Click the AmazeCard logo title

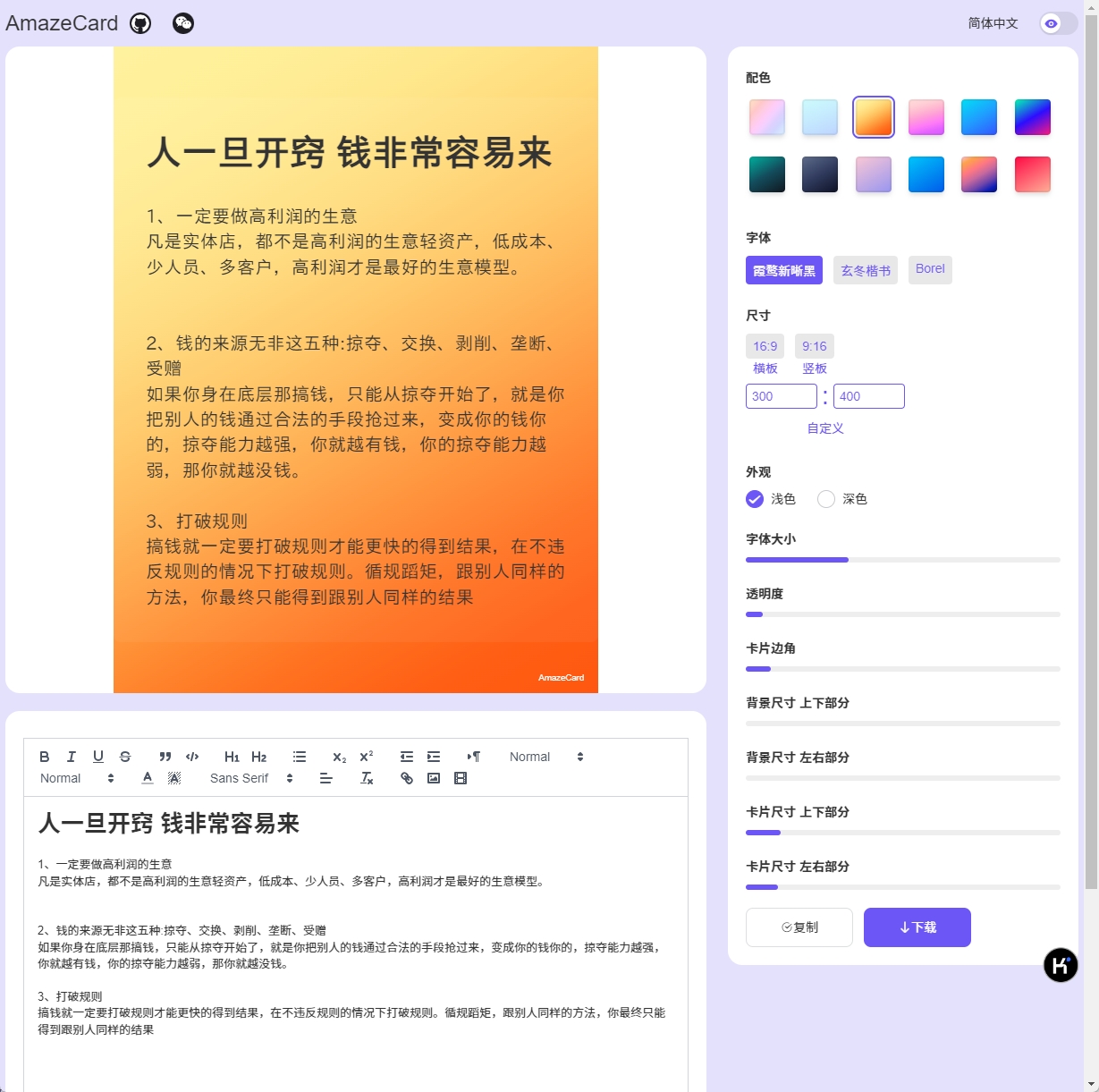(62, 23)
